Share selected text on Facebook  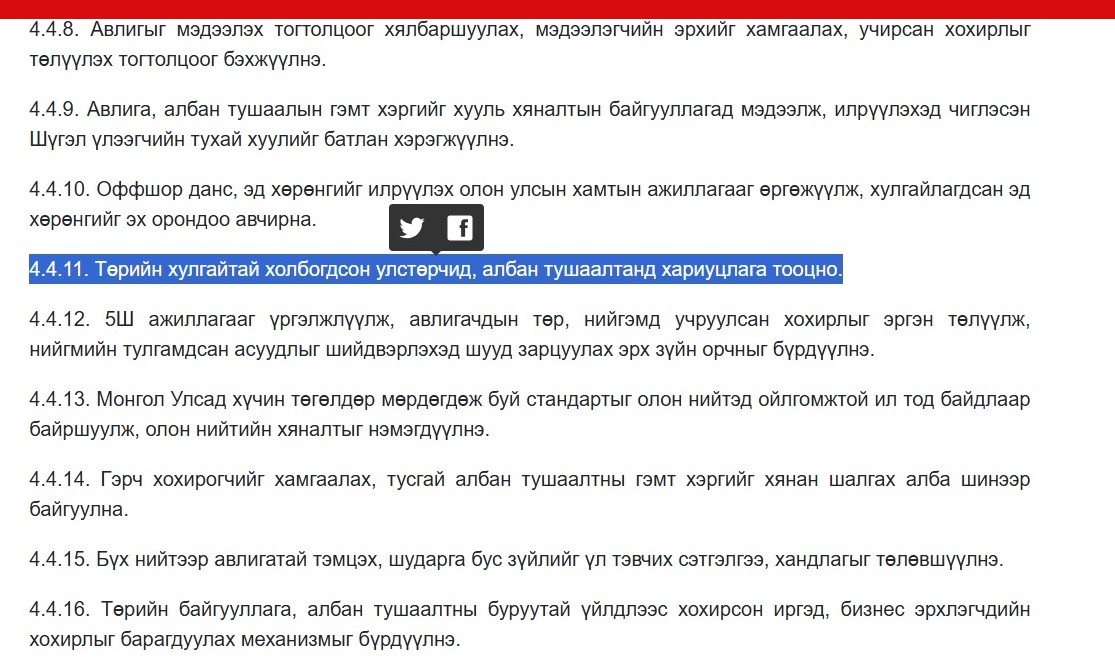point(459,228)
